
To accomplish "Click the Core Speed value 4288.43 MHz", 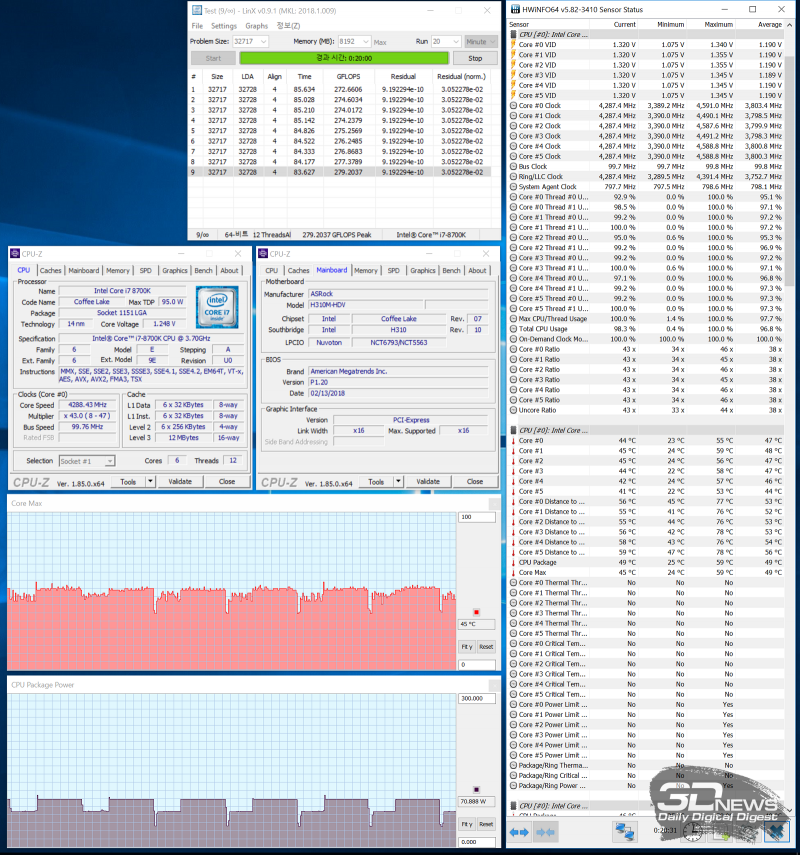I will click(87, 405).
